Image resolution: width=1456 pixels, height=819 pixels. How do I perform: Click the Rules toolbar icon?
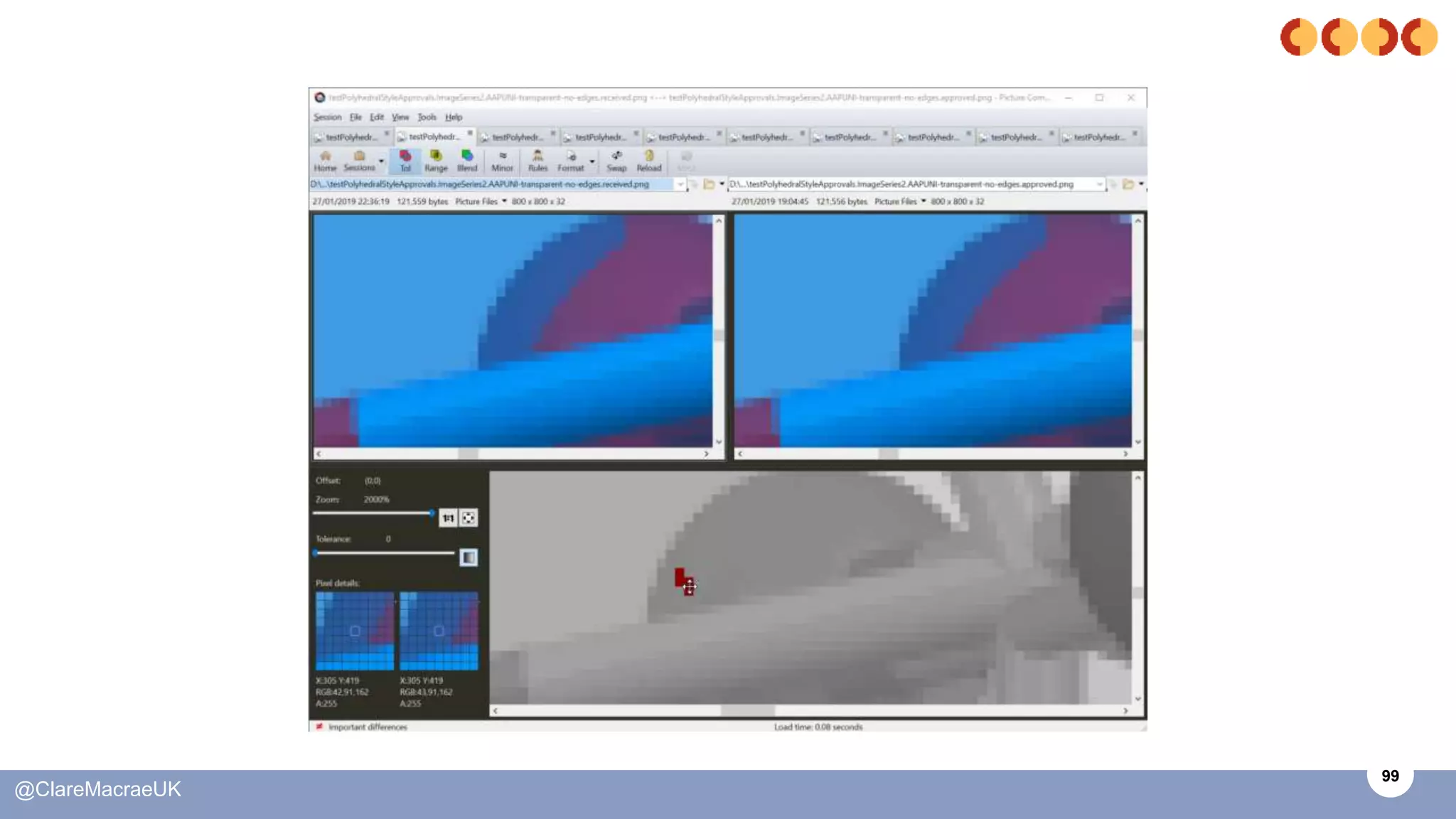click(537, 161)
